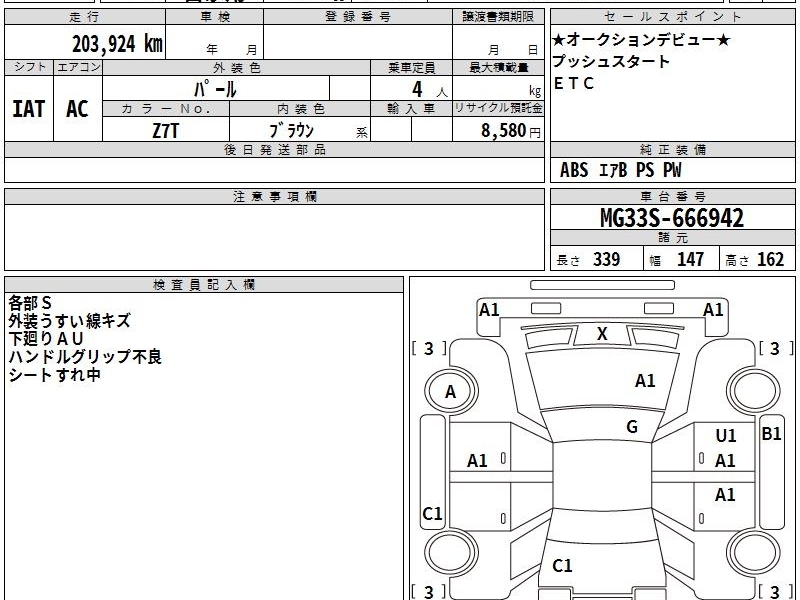Click the セールスポイント header
This screenshot has height=600, width=800.
point(672,17)
